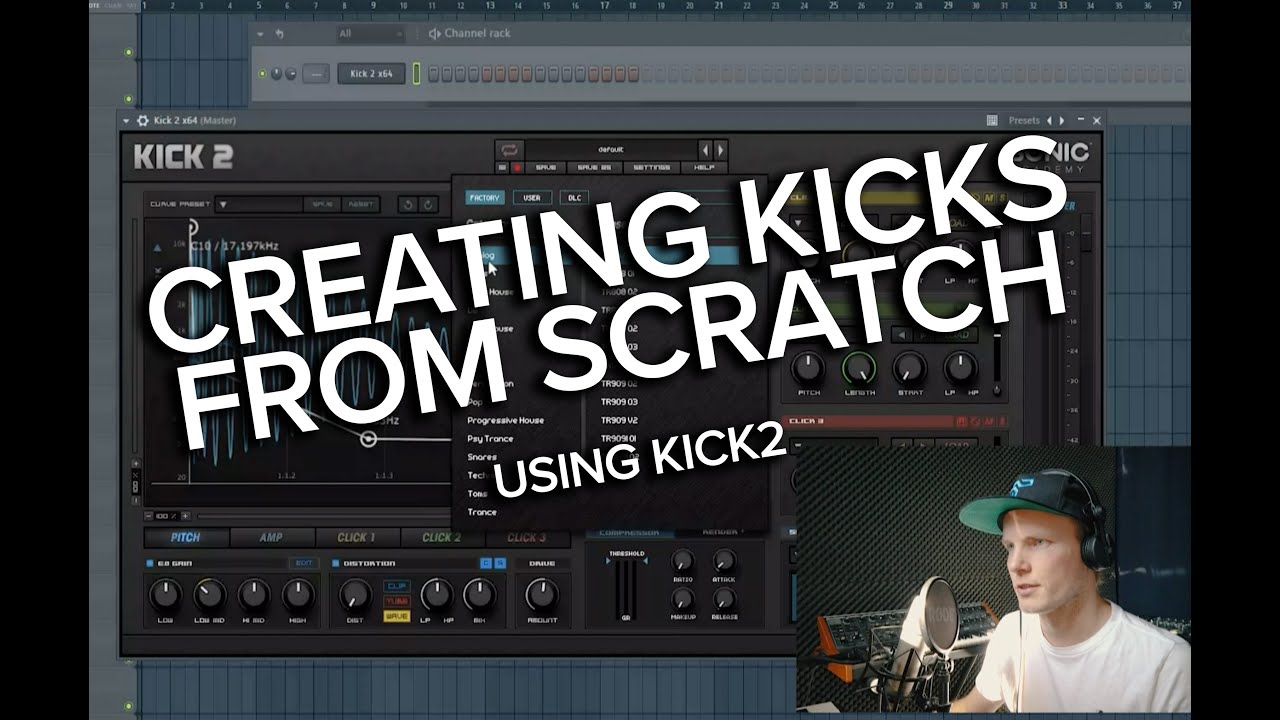1280x720 pixels.
Task: Open the small list icon beside Save
Action: [503, 168]
